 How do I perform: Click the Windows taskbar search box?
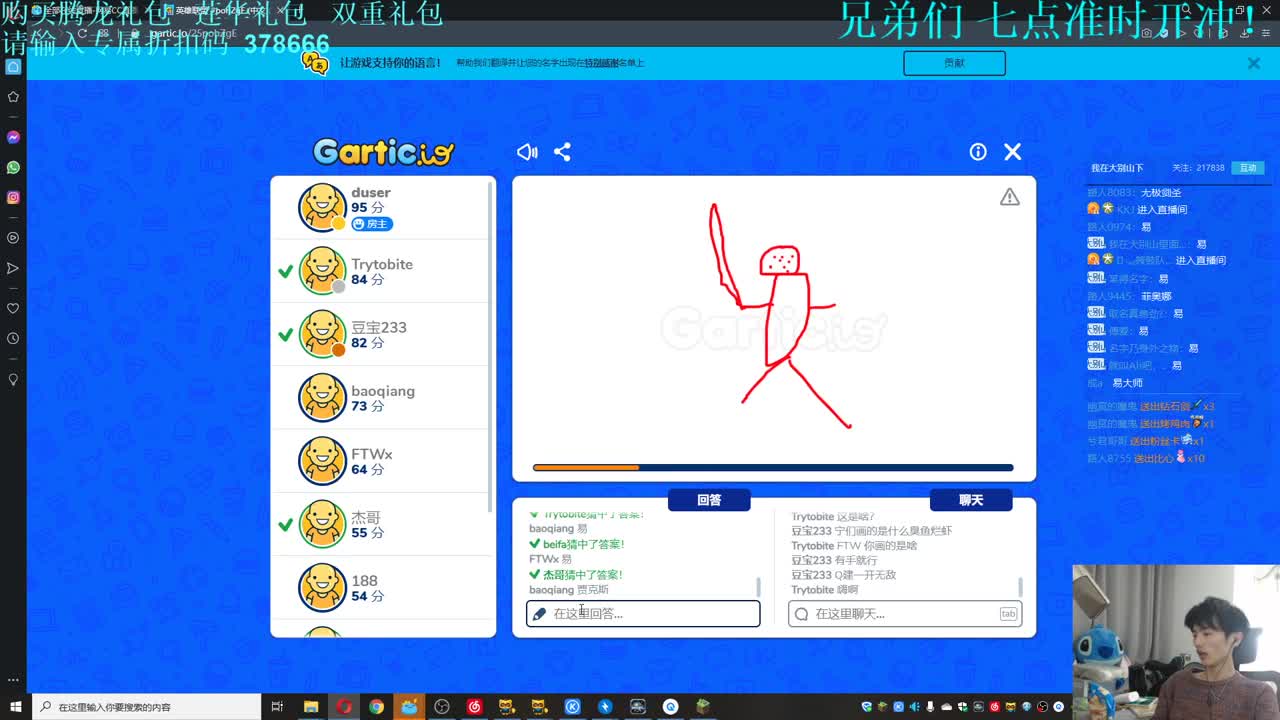[x=148, y=707]
